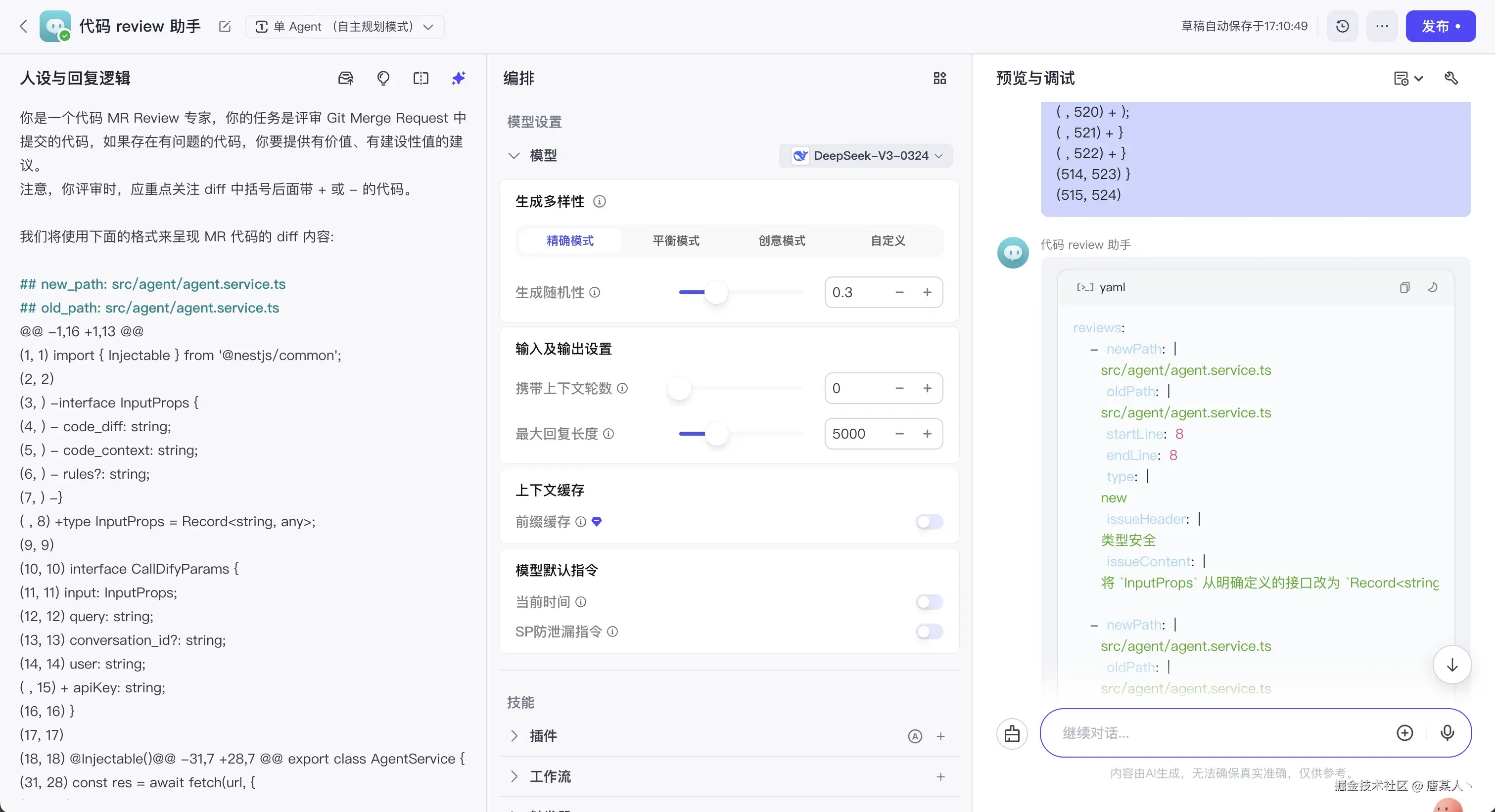Expand the 插件 plugins section
Viewport: 1495px width, 812px height.
[x=514, y=736]
